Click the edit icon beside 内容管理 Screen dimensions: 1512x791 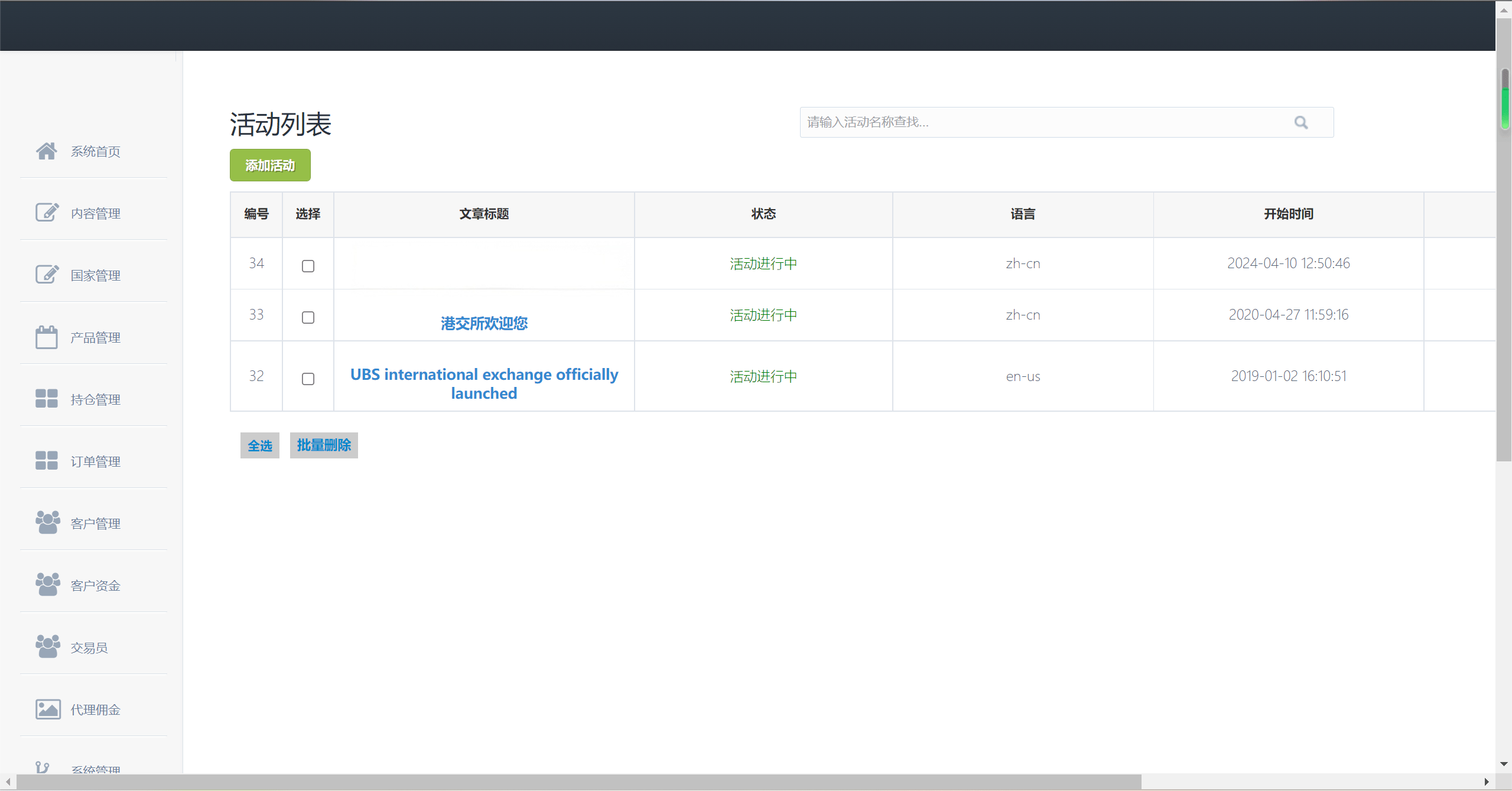pyautogui.click(x=47, y=213)
